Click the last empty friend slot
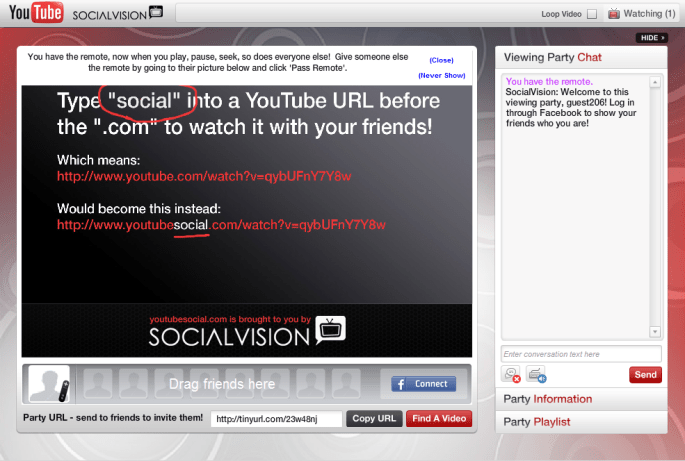This screenshot has width=685, height=461. pos(346,384)
